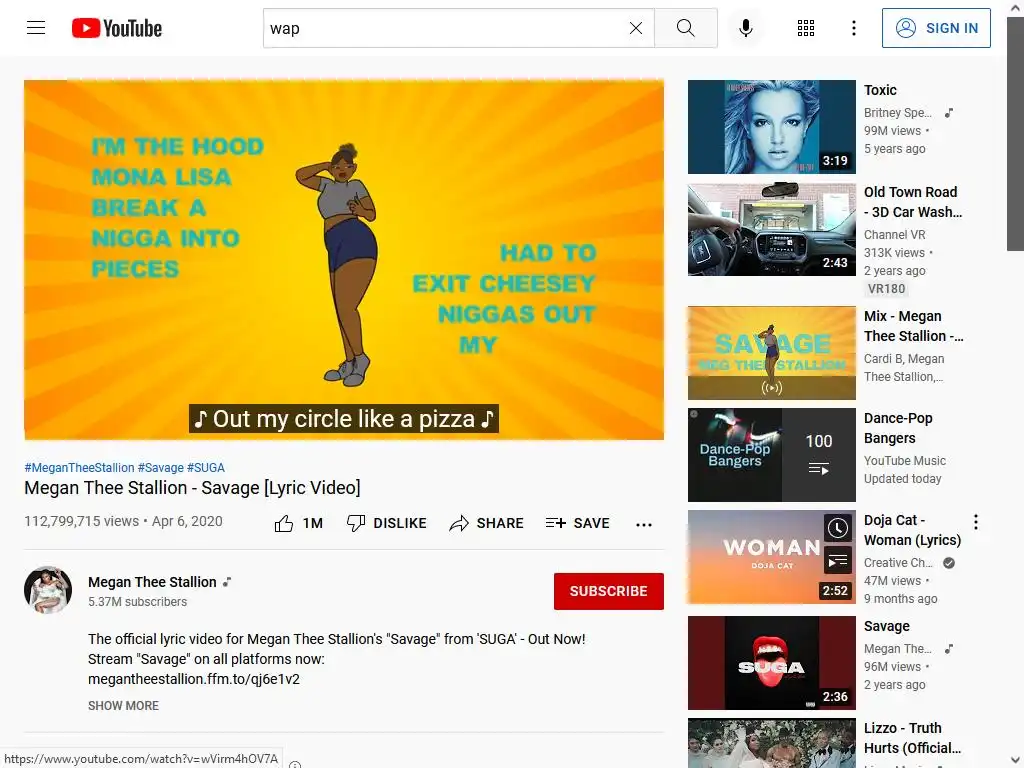Image resolution: width=1024 pixels, height=768 pixels.
Task: Clear the search box text
Action: tap(635, 28)
